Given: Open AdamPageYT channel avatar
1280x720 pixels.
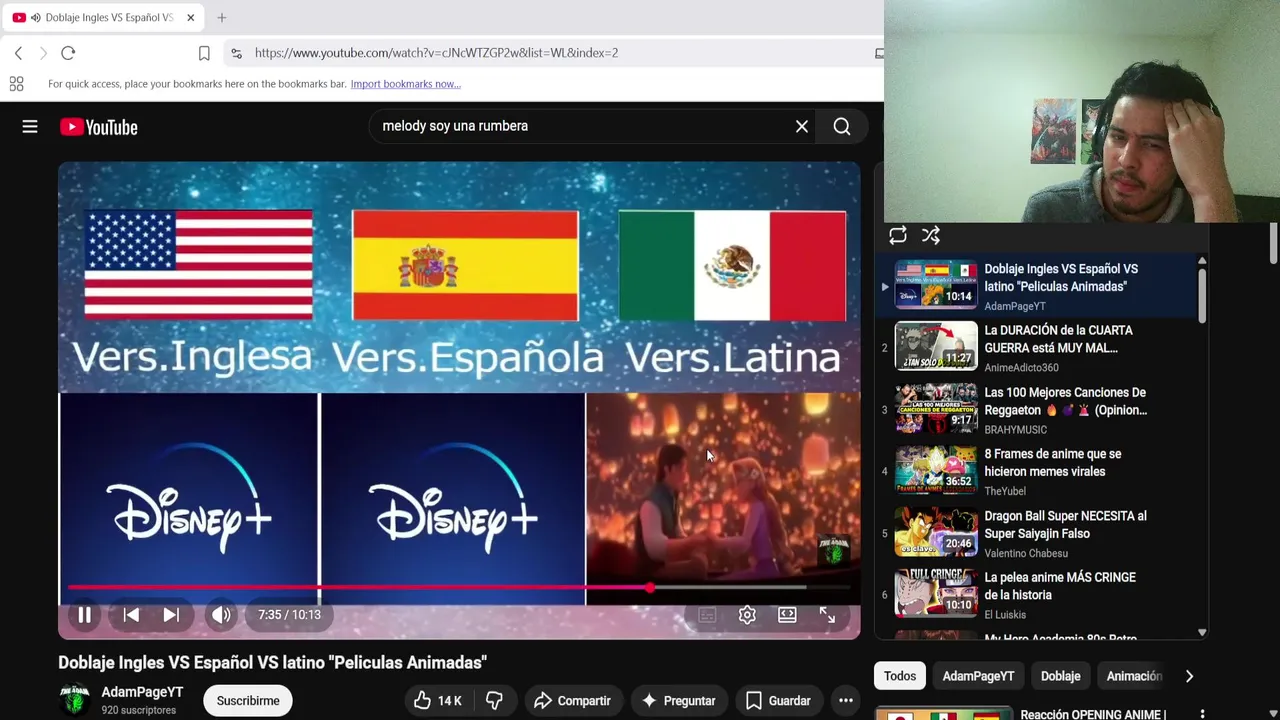Looking at the screenshot, I should coord(75,700).
